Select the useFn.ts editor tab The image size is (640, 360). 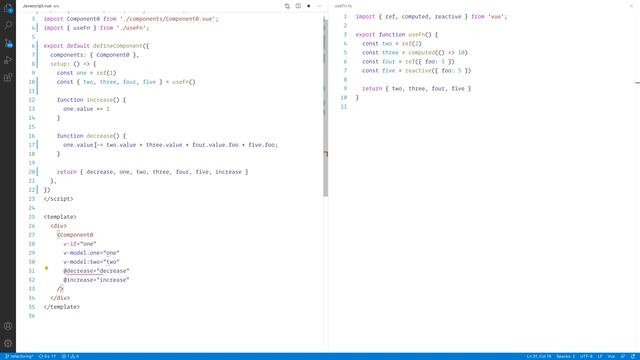[x=343, y=6]
